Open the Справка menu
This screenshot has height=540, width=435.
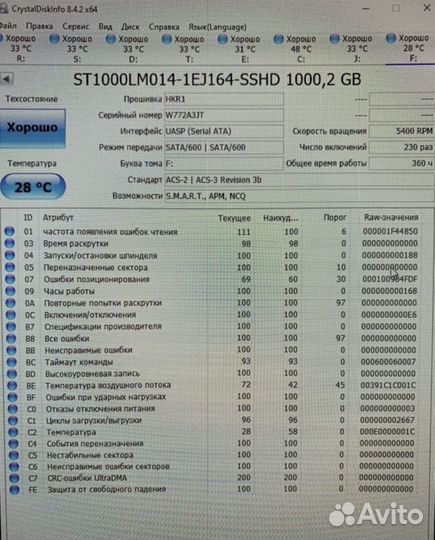tap(164, 27)
